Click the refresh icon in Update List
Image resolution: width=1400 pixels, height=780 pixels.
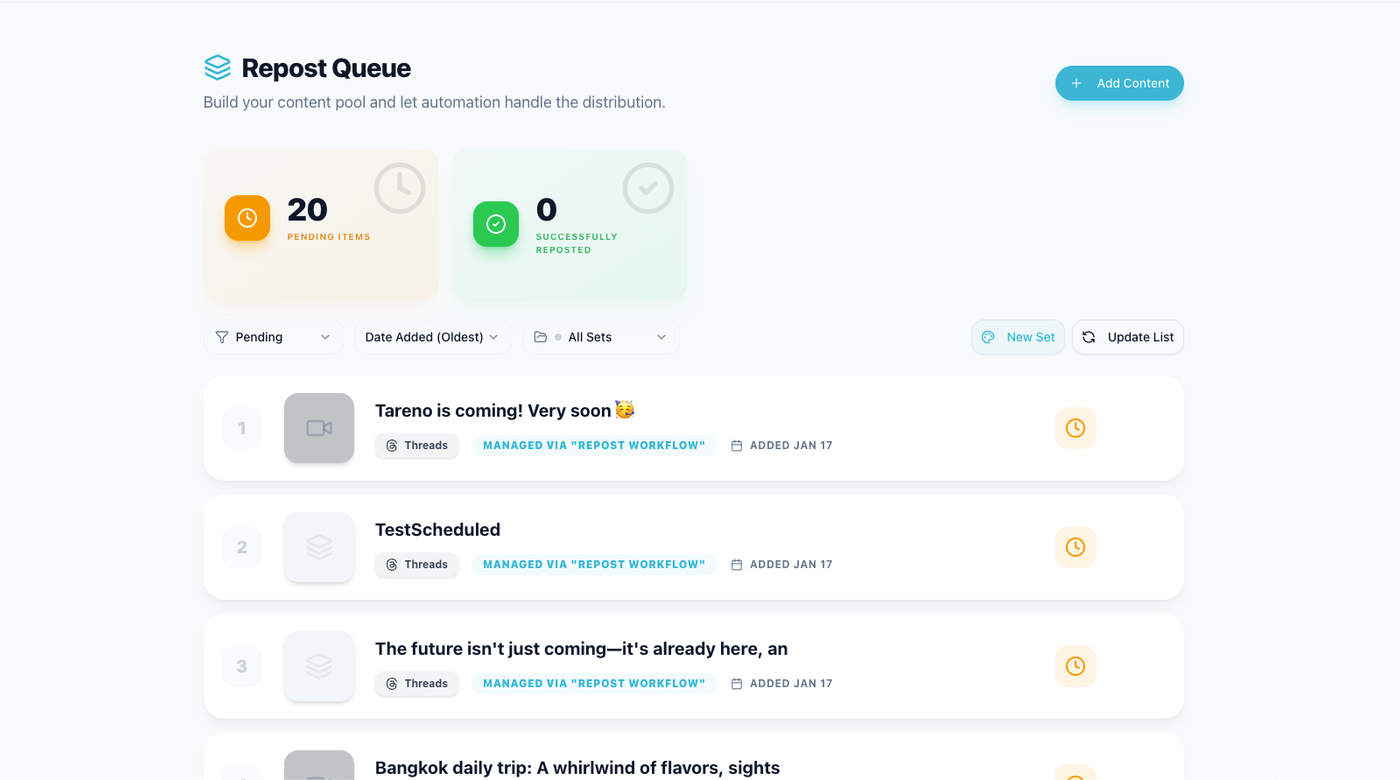1089,337
